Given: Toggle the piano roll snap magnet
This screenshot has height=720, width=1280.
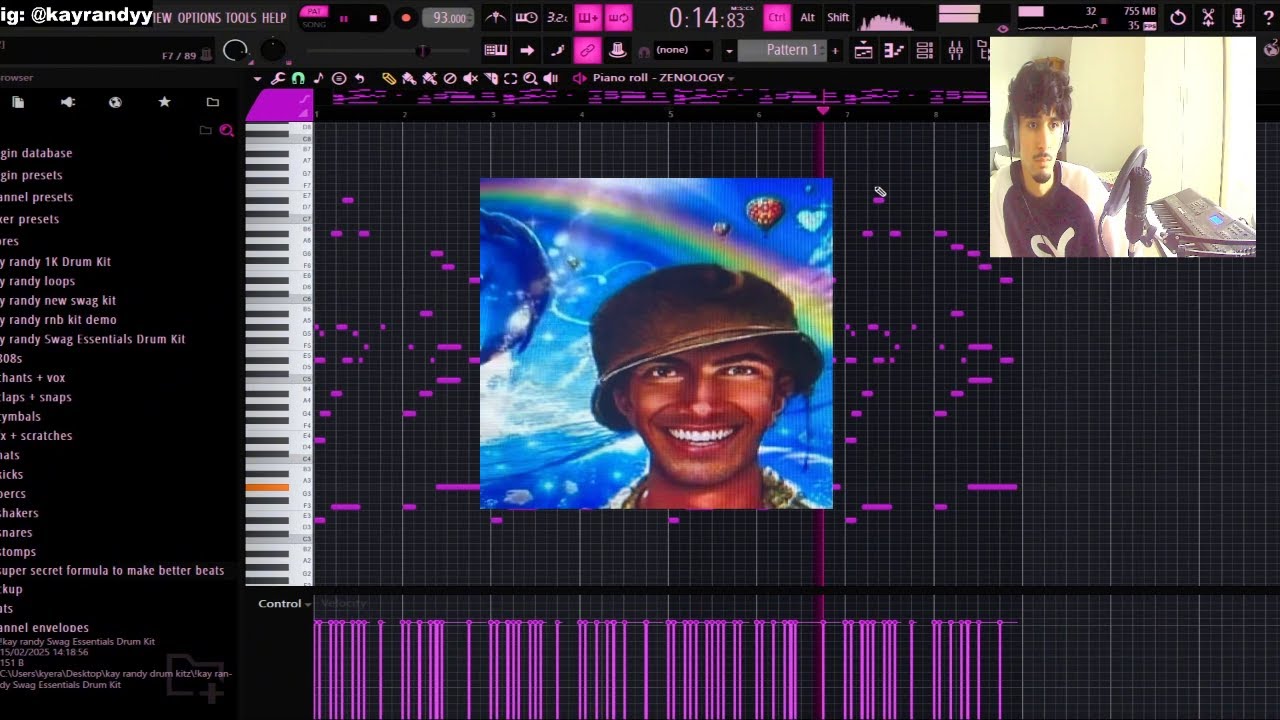Looking at the screenshot, I should [298, 78].
